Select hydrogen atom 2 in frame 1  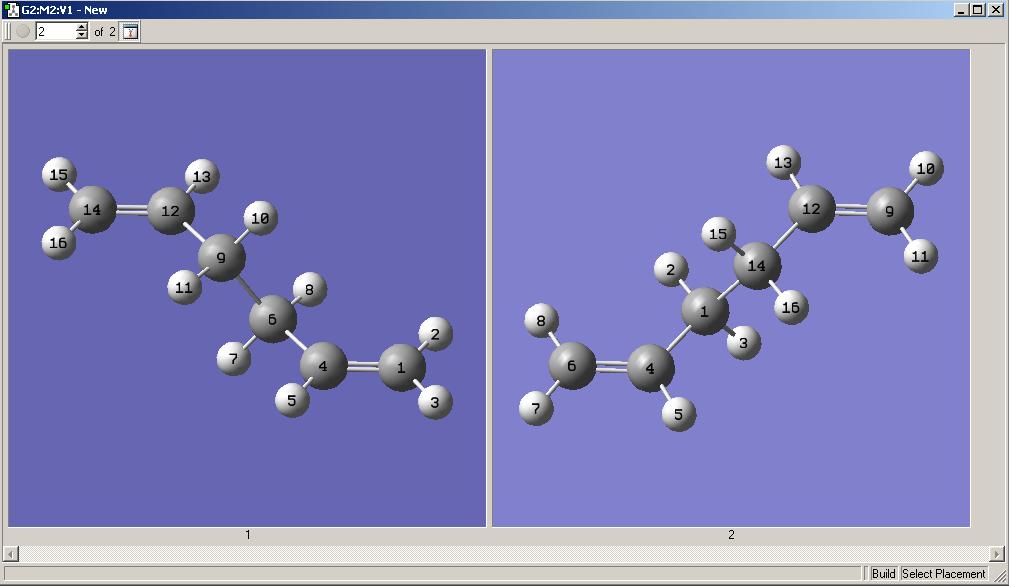point(436,334)
